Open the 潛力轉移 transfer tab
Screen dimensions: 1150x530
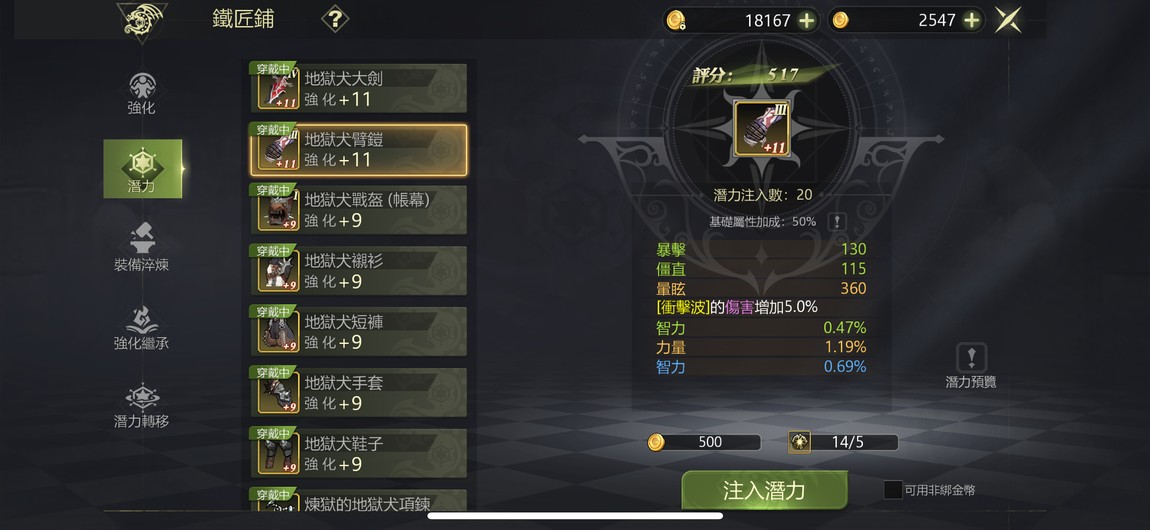142,406
